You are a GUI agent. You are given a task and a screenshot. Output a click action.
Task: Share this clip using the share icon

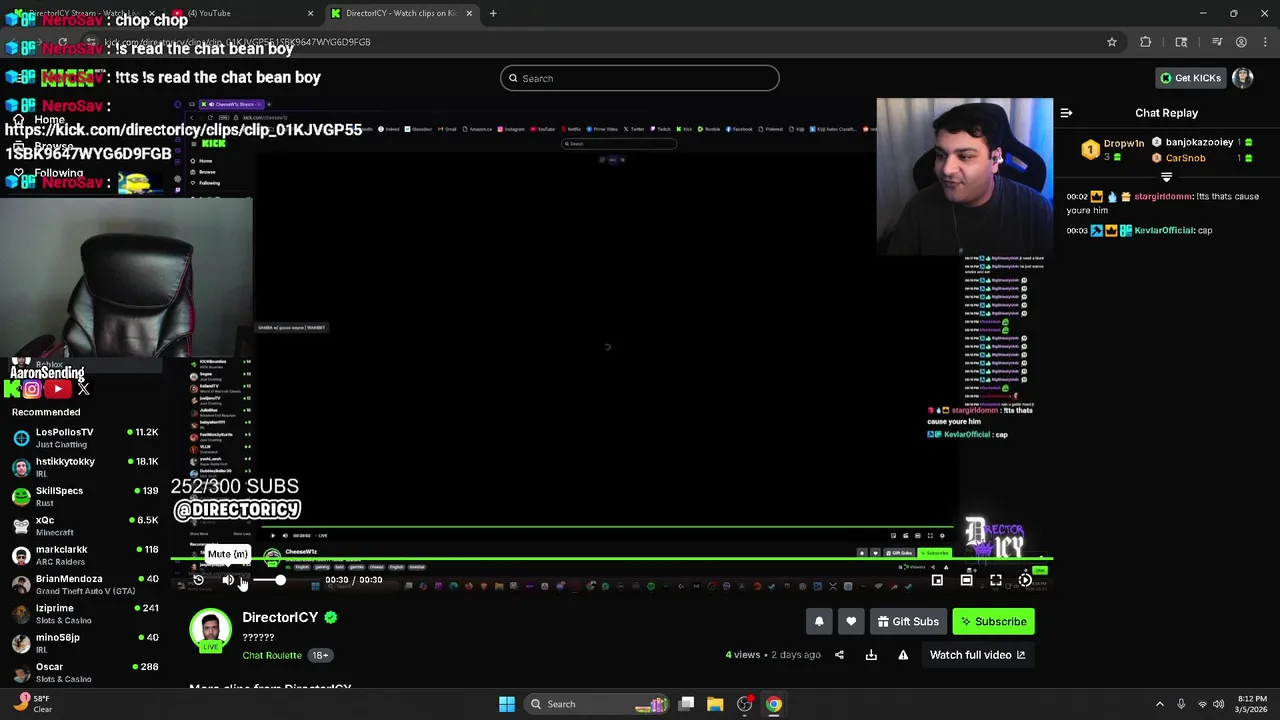839,655
